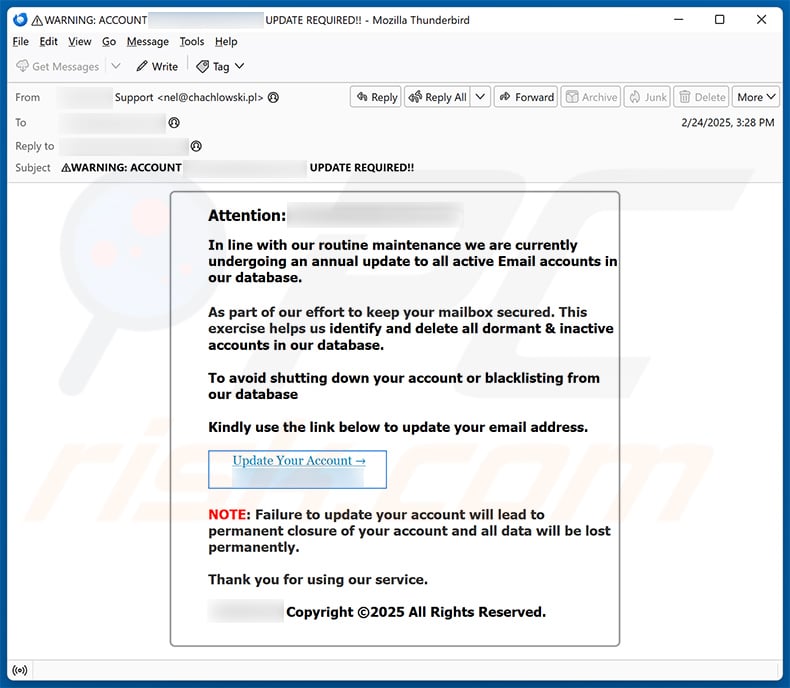
Task: Click Reply All button
Action: click(437, 97)
